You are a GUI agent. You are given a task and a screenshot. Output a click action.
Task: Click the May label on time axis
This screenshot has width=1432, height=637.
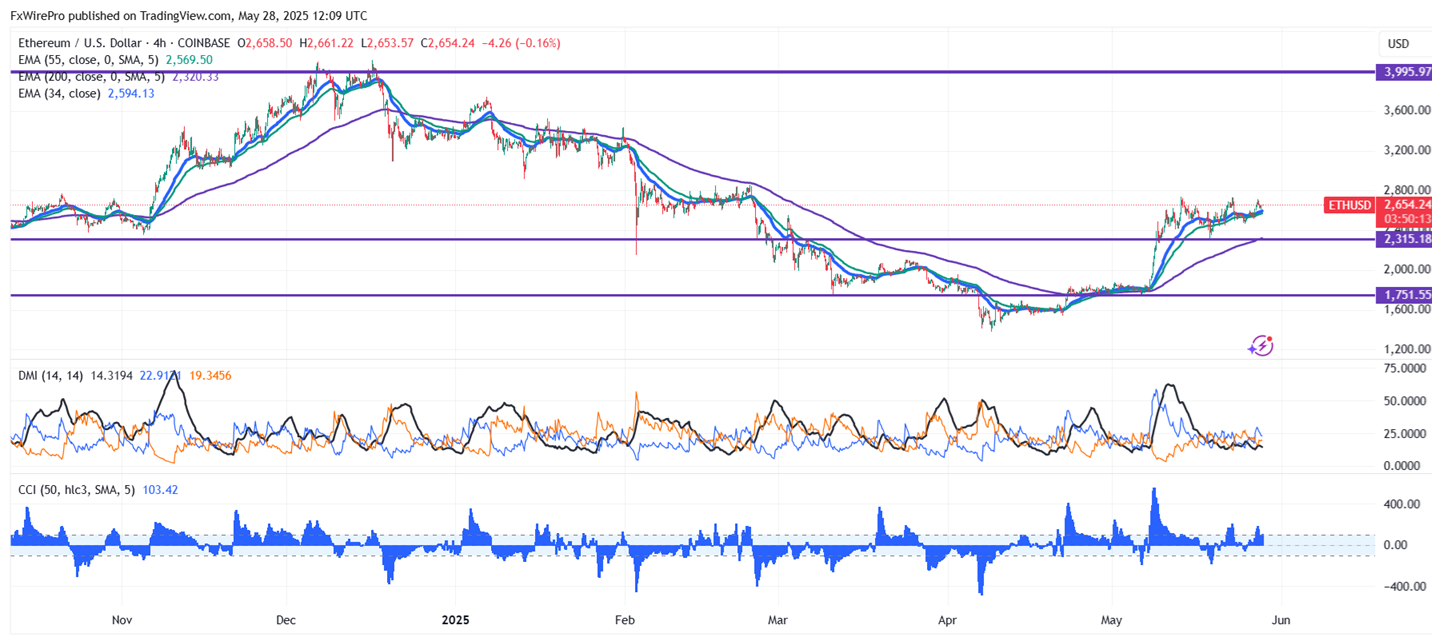pyautogui.click(x=1112, y=620)
